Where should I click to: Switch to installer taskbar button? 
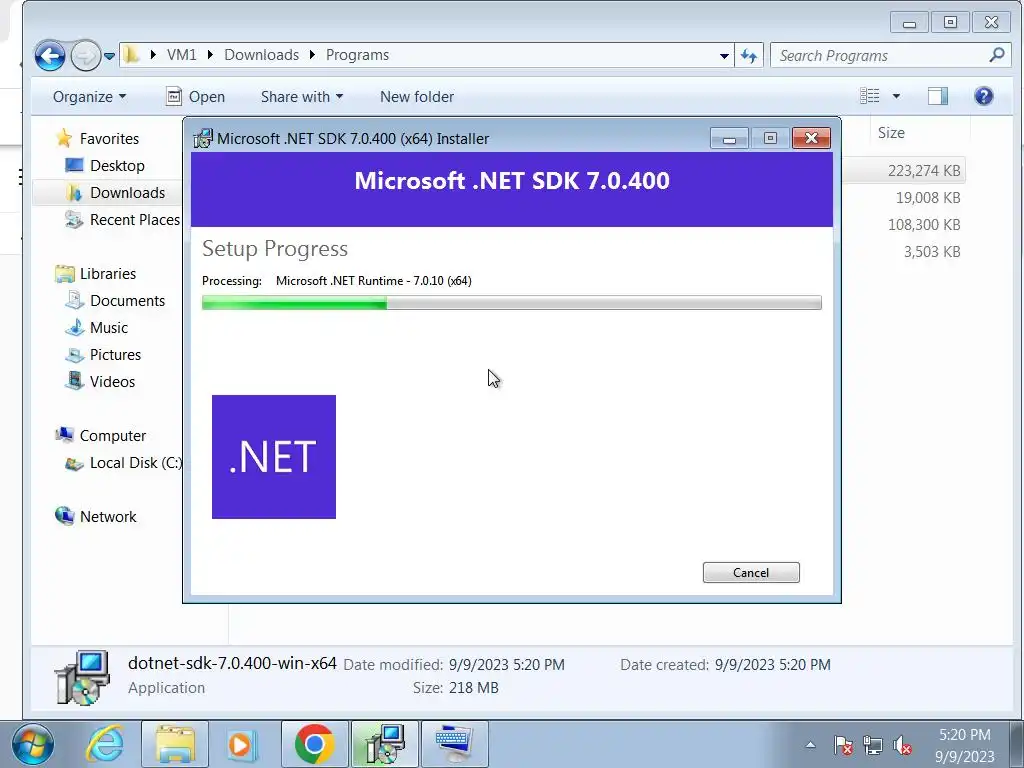pyautogui.click(x=385, y=744)
